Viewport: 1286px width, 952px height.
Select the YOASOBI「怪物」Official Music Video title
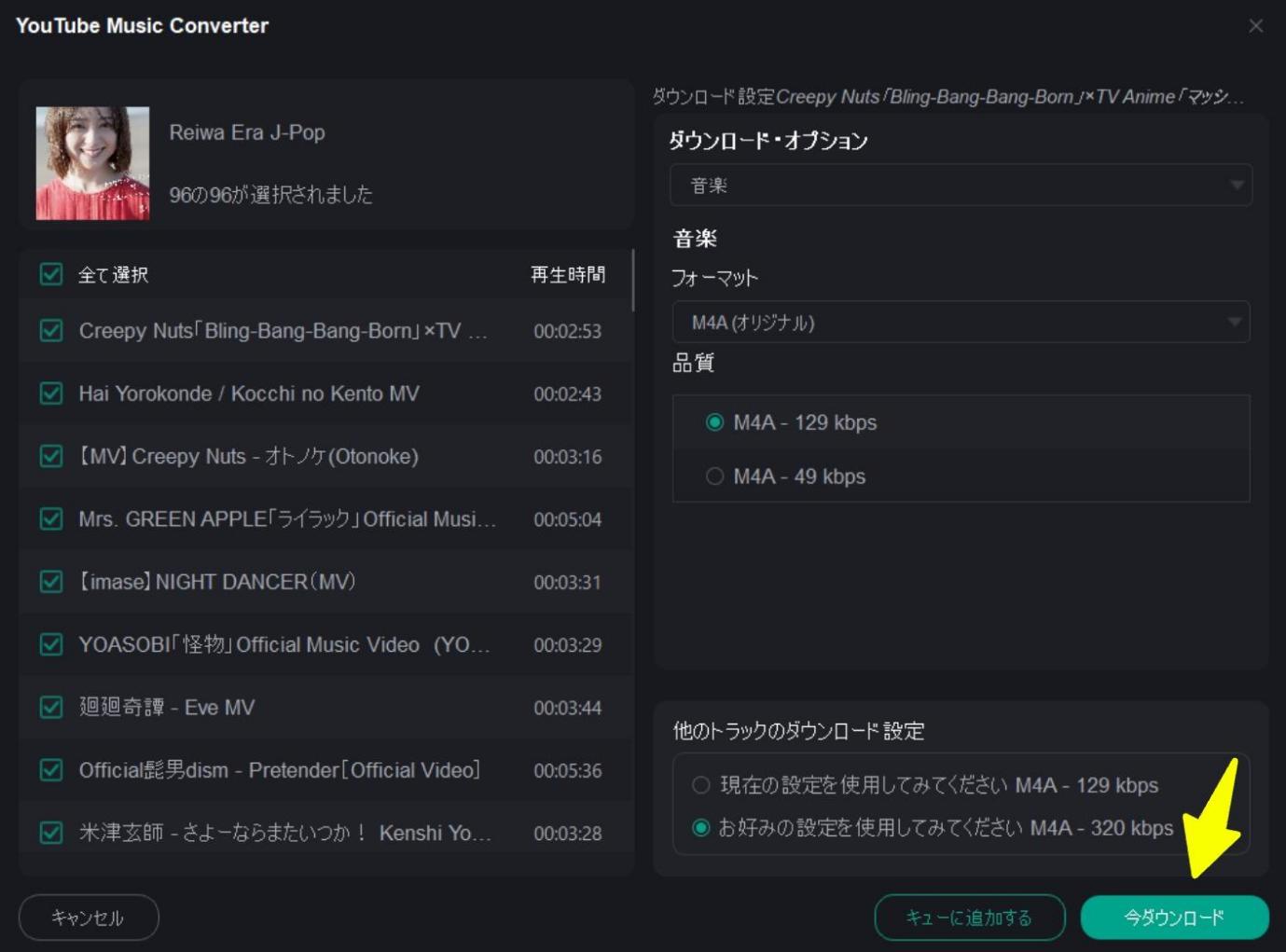click(283, 644)
